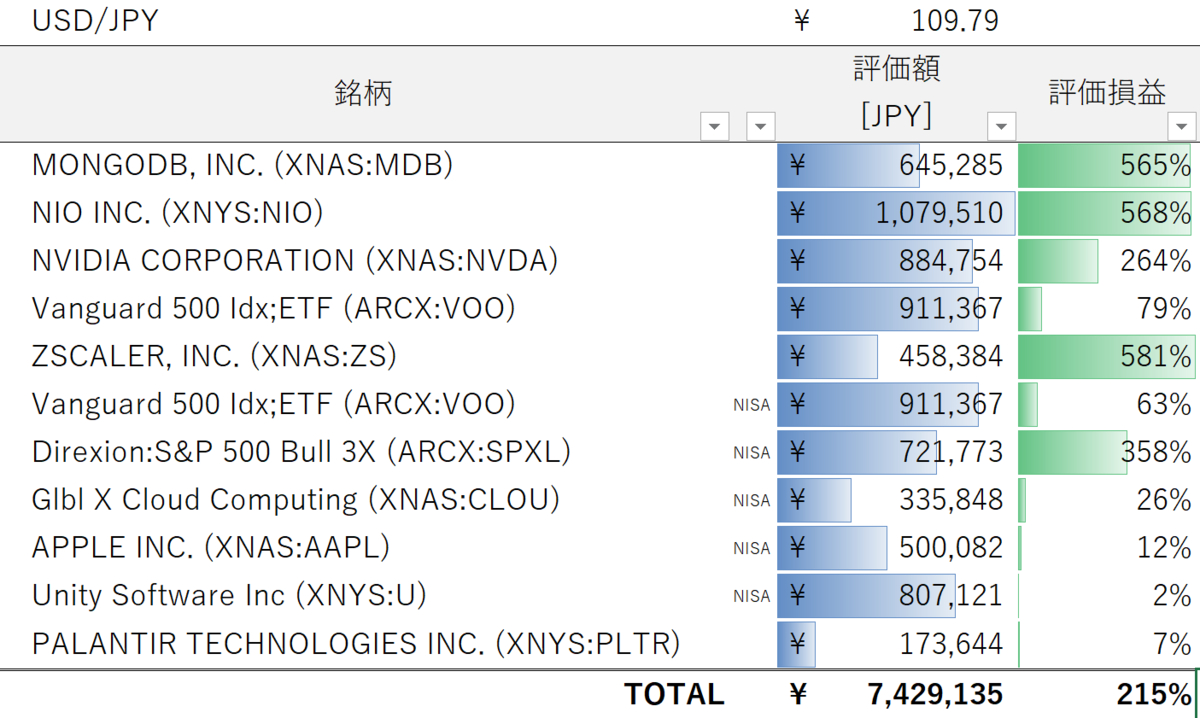
Task: Select the 79% gain cell
Action: click(1107, 309)
